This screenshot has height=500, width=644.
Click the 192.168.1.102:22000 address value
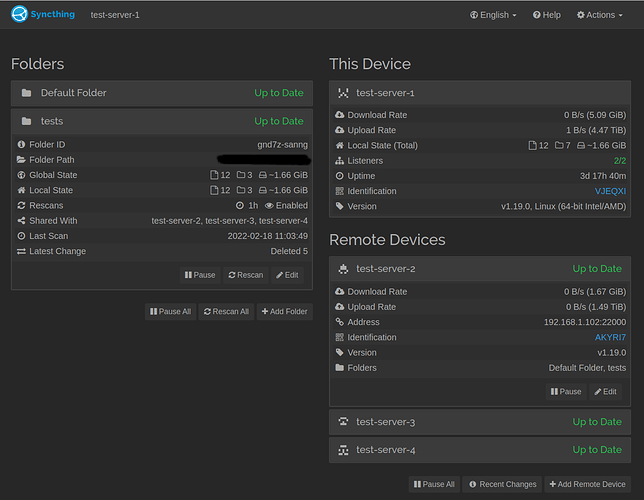point(585,322)
